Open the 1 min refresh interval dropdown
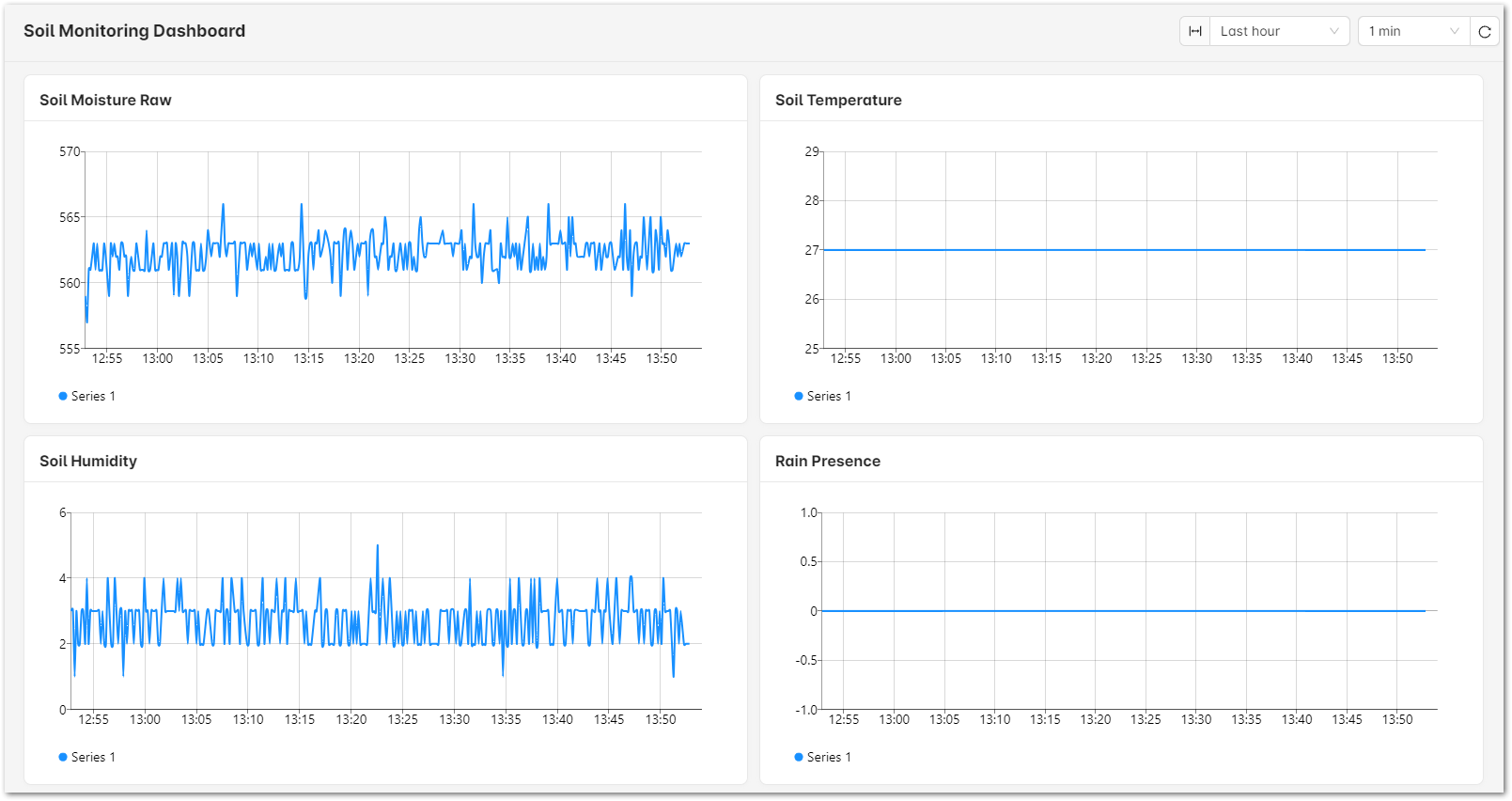This screenshot has height=801, width=1512. [1413, 31]
